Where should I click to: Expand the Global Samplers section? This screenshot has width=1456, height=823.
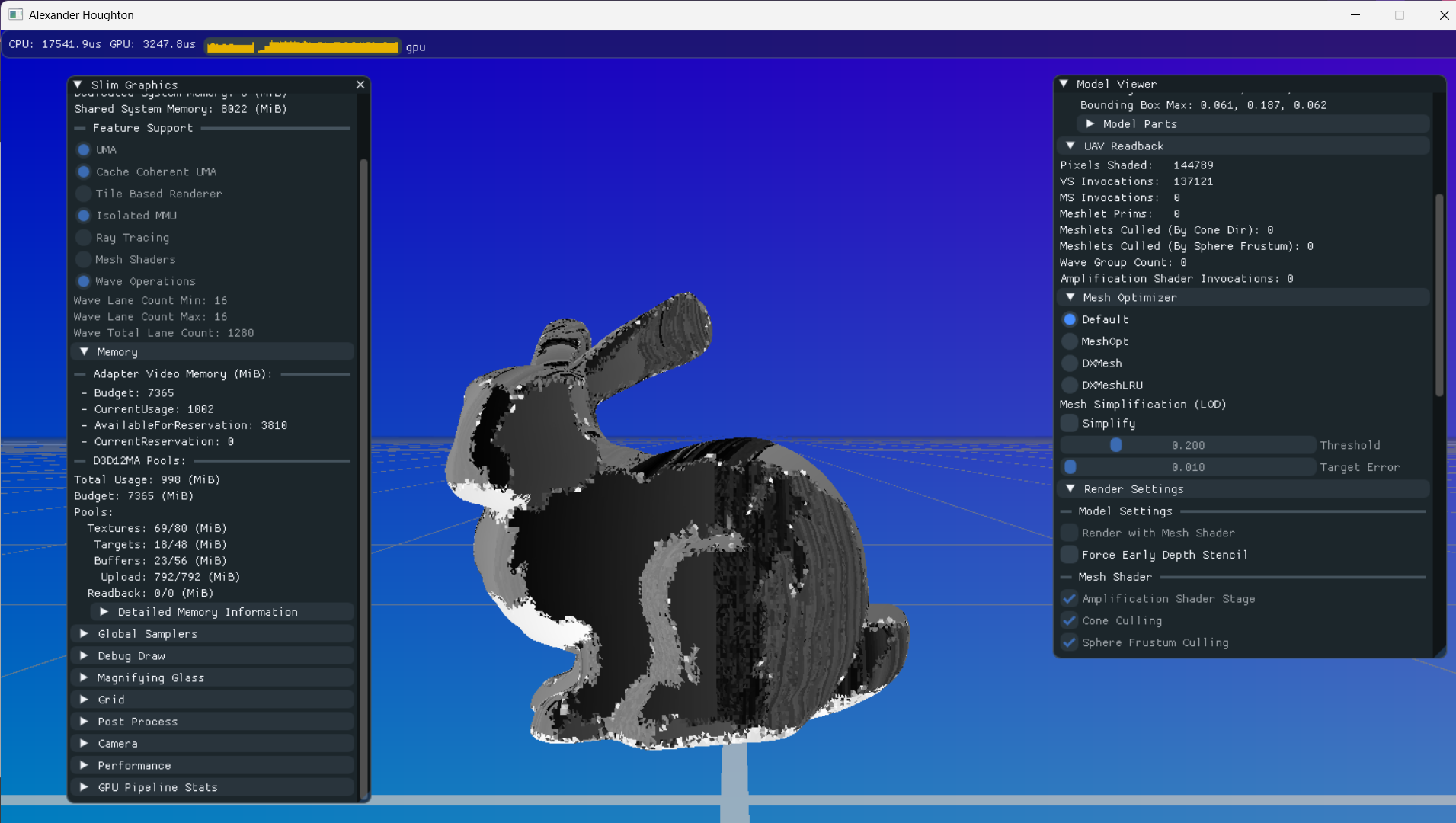coord(147,634)
